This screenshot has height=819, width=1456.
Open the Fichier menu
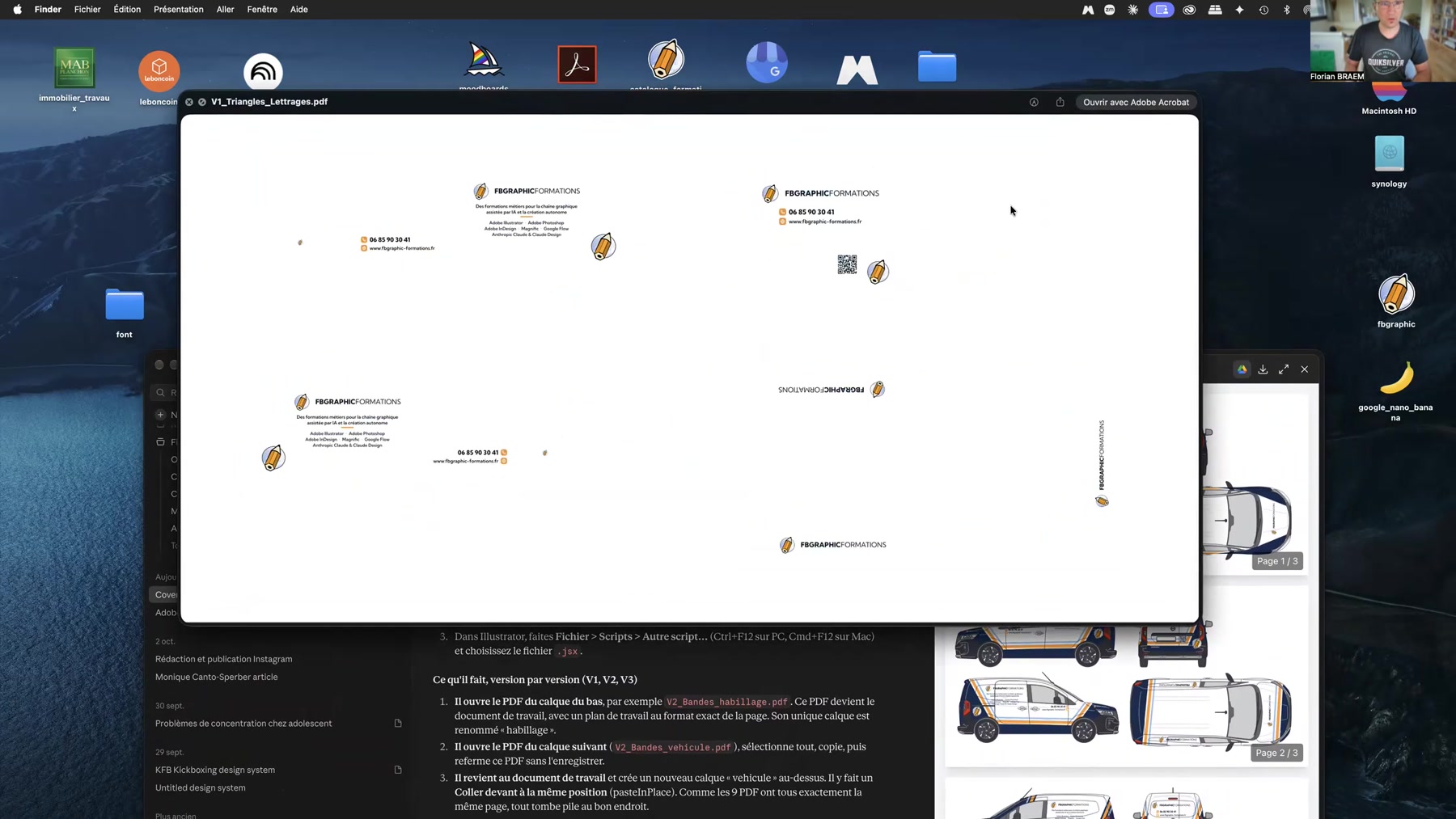click(87, 10)
